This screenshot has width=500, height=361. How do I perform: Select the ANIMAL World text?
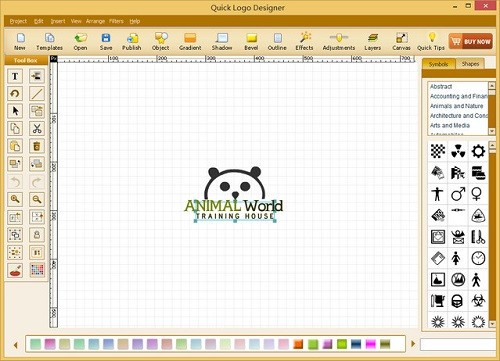(x=234, y=206)
